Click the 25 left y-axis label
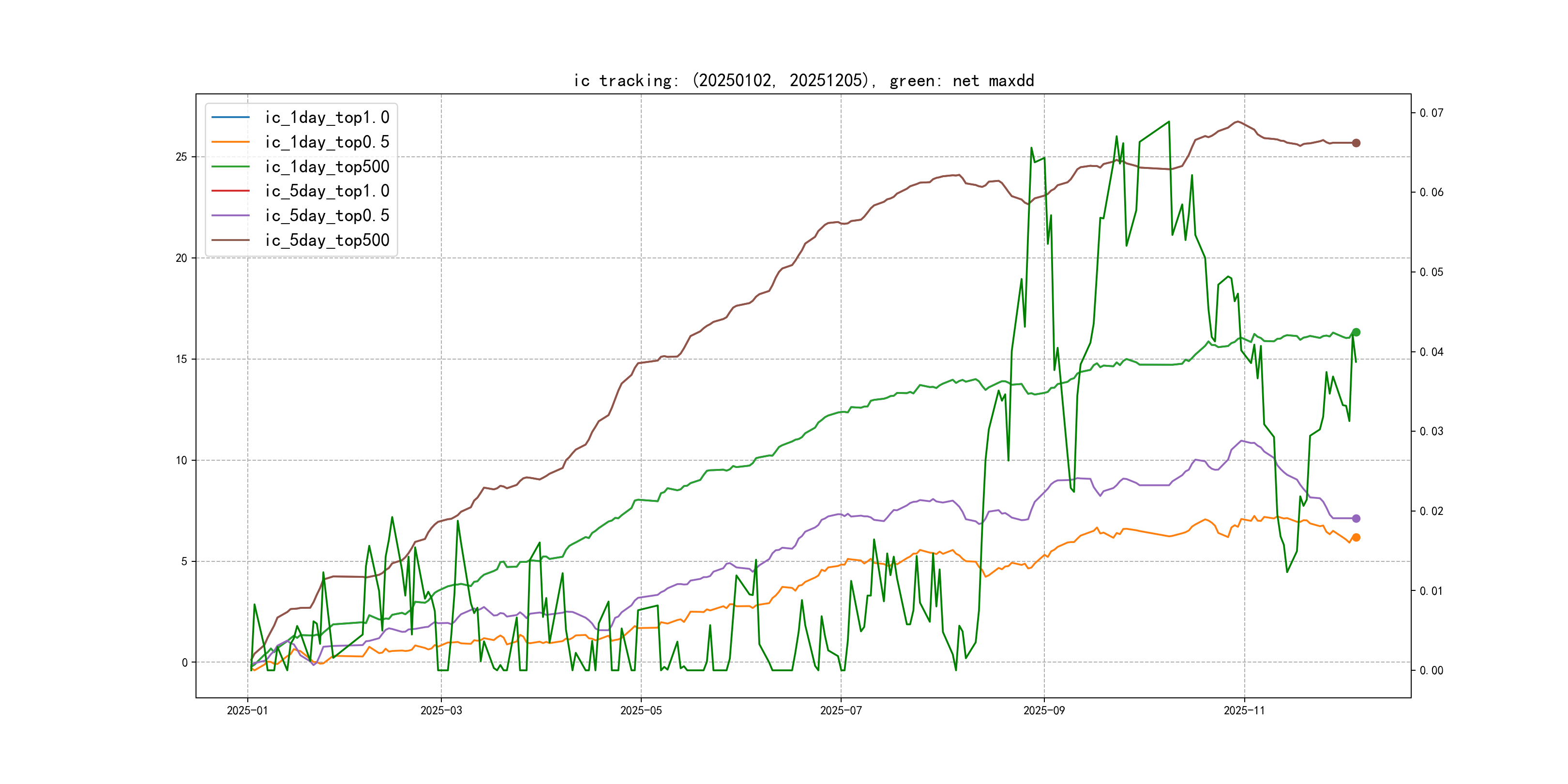1568x784 pixels. (181, 157)
